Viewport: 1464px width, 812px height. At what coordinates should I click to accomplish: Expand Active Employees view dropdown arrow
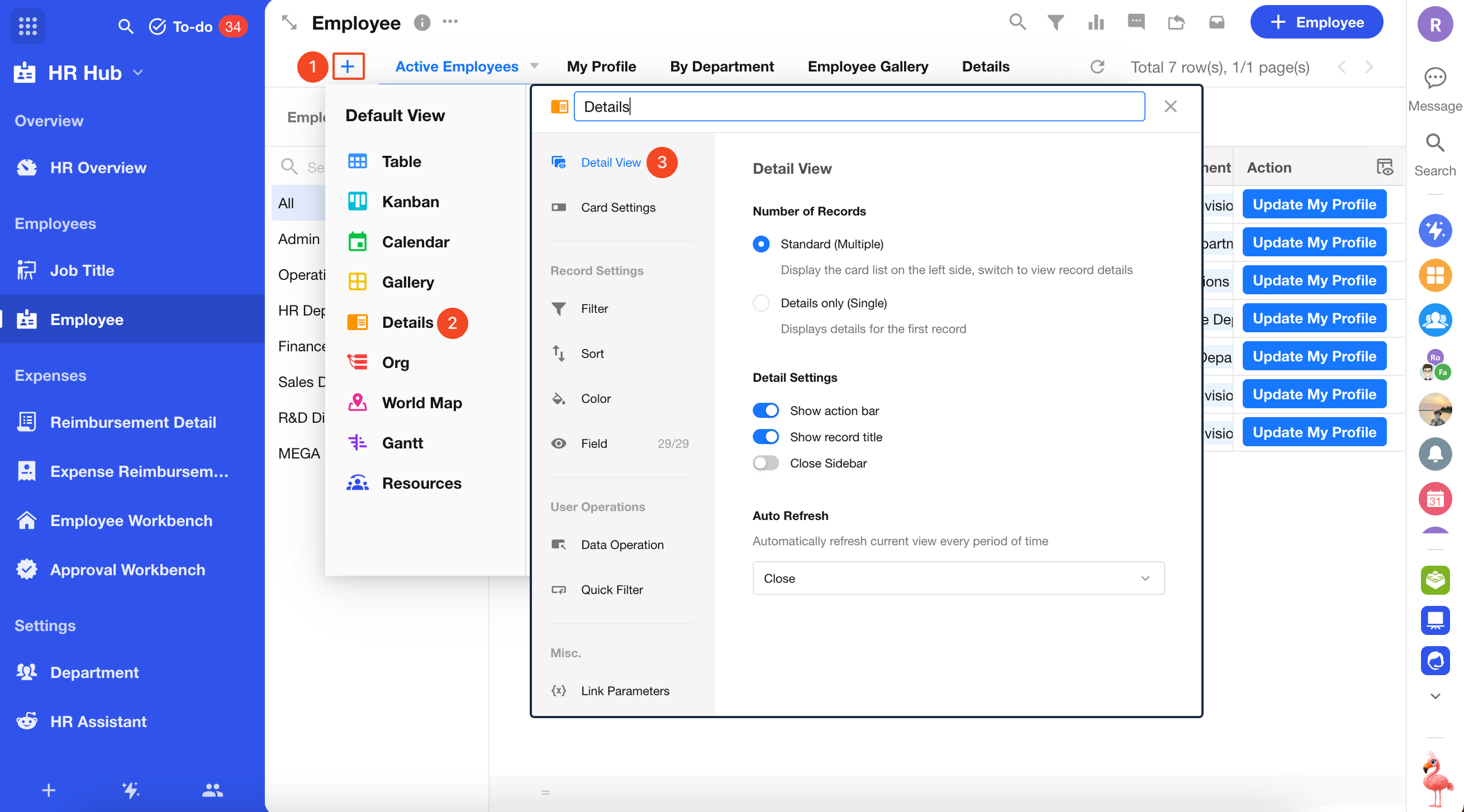534,66
